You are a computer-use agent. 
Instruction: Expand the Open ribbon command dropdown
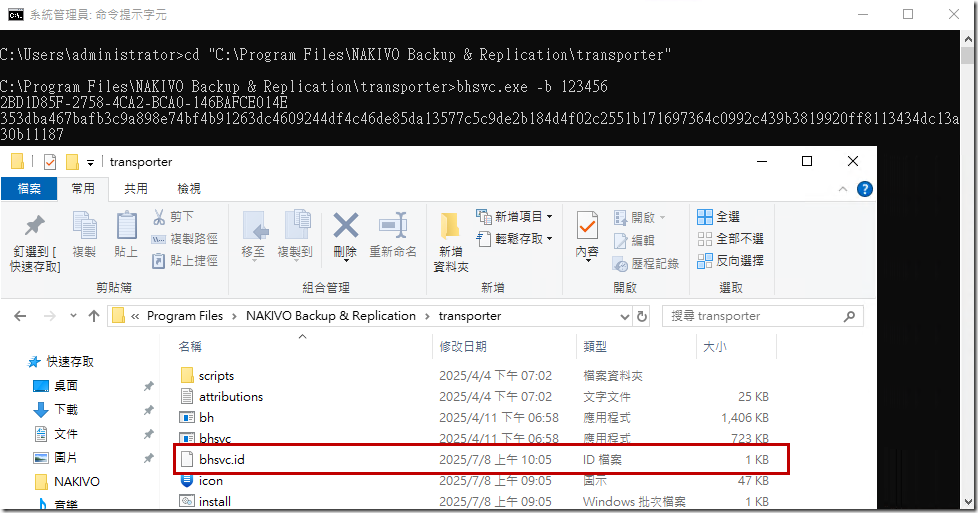[662, 217]
